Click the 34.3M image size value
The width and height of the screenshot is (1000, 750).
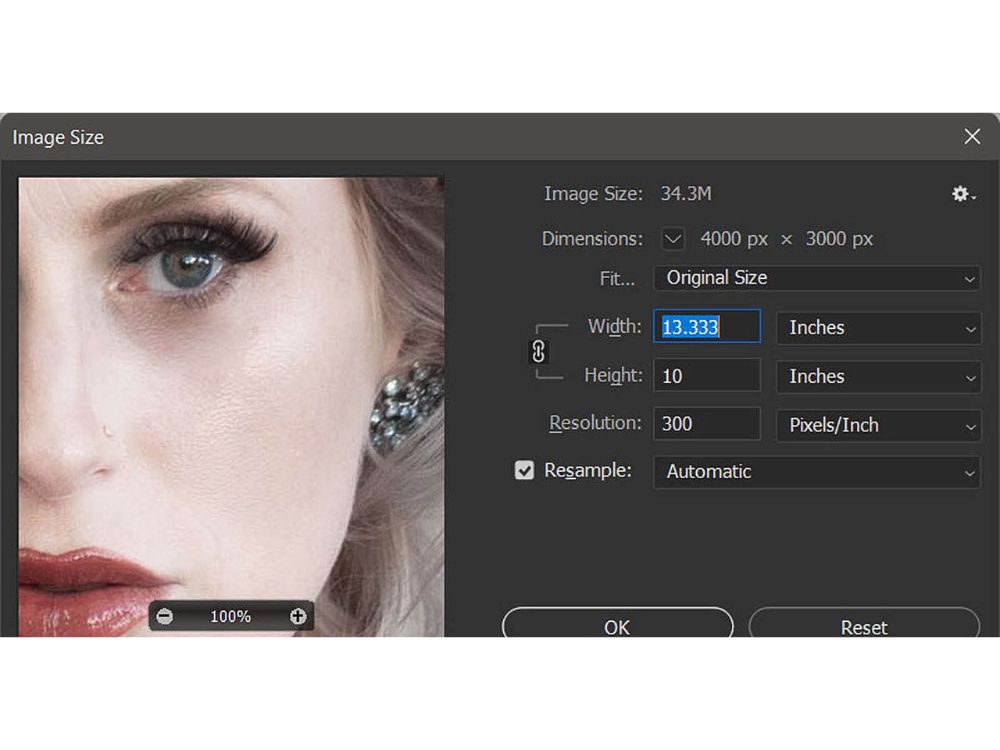686,194
